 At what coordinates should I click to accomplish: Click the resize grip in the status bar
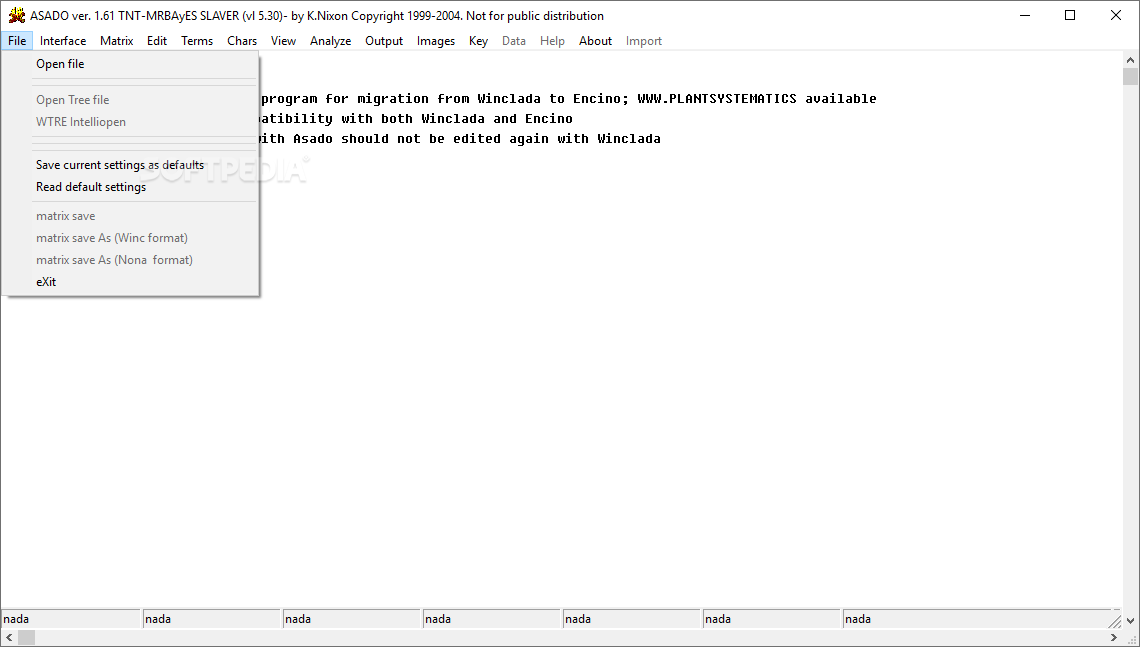tap(1115, 621)
